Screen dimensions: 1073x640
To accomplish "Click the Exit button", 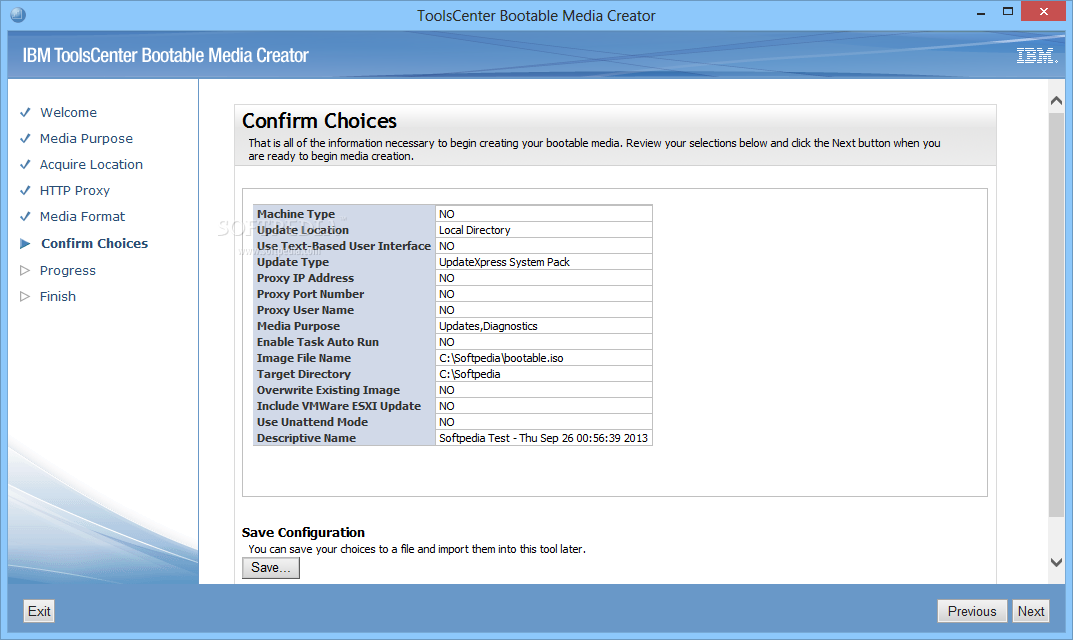I will pyautogui.click(x=39, y=611).
